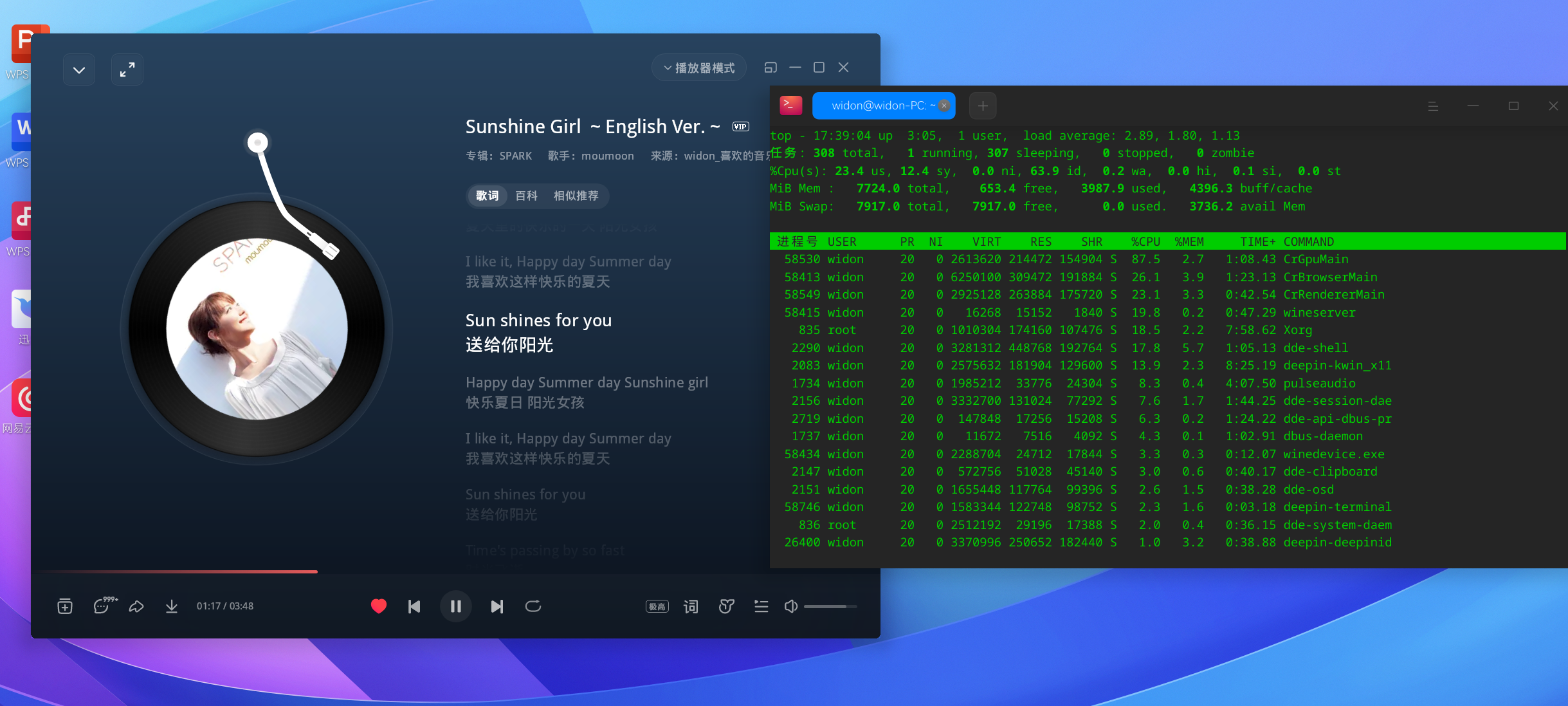Add song to playlist with collect icon
Screen dimensions: 1568x706
(65, 606)
